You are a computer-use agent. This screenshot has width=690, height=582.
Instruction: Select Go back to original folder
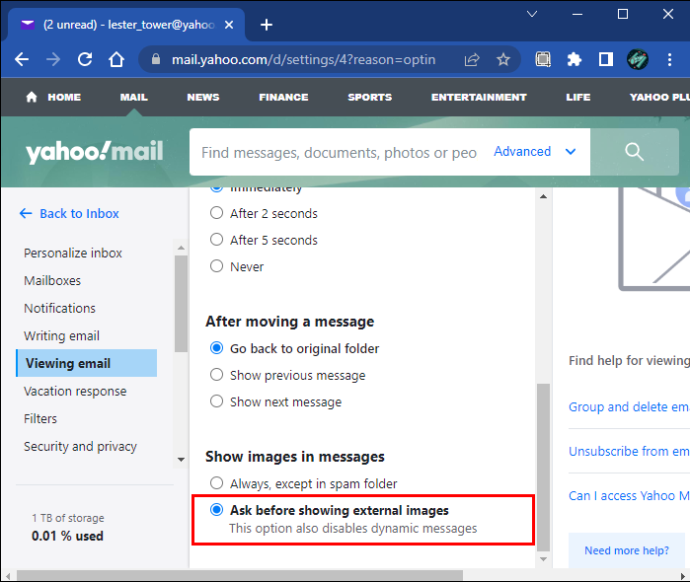click(216, 348)
